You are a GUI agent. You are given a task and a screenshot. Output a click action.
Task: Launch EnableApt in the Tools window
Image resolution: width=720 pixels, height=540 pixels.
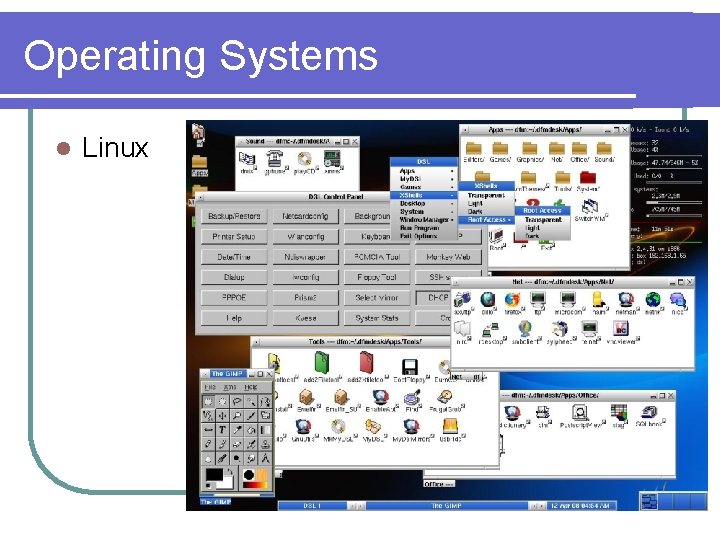click(381, 399)
